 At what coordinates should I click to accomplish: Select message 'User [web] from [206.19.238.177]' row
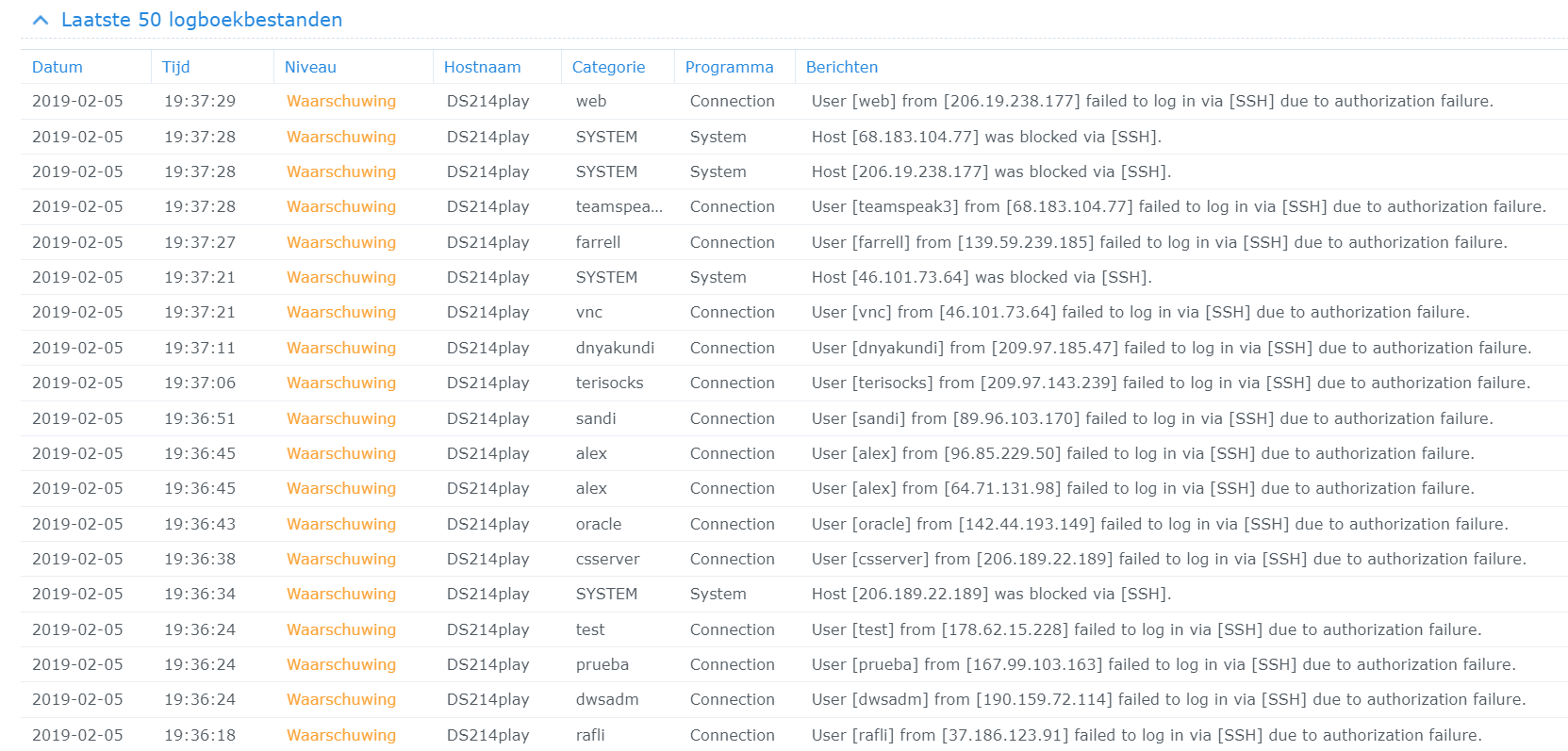(1152, 101)
